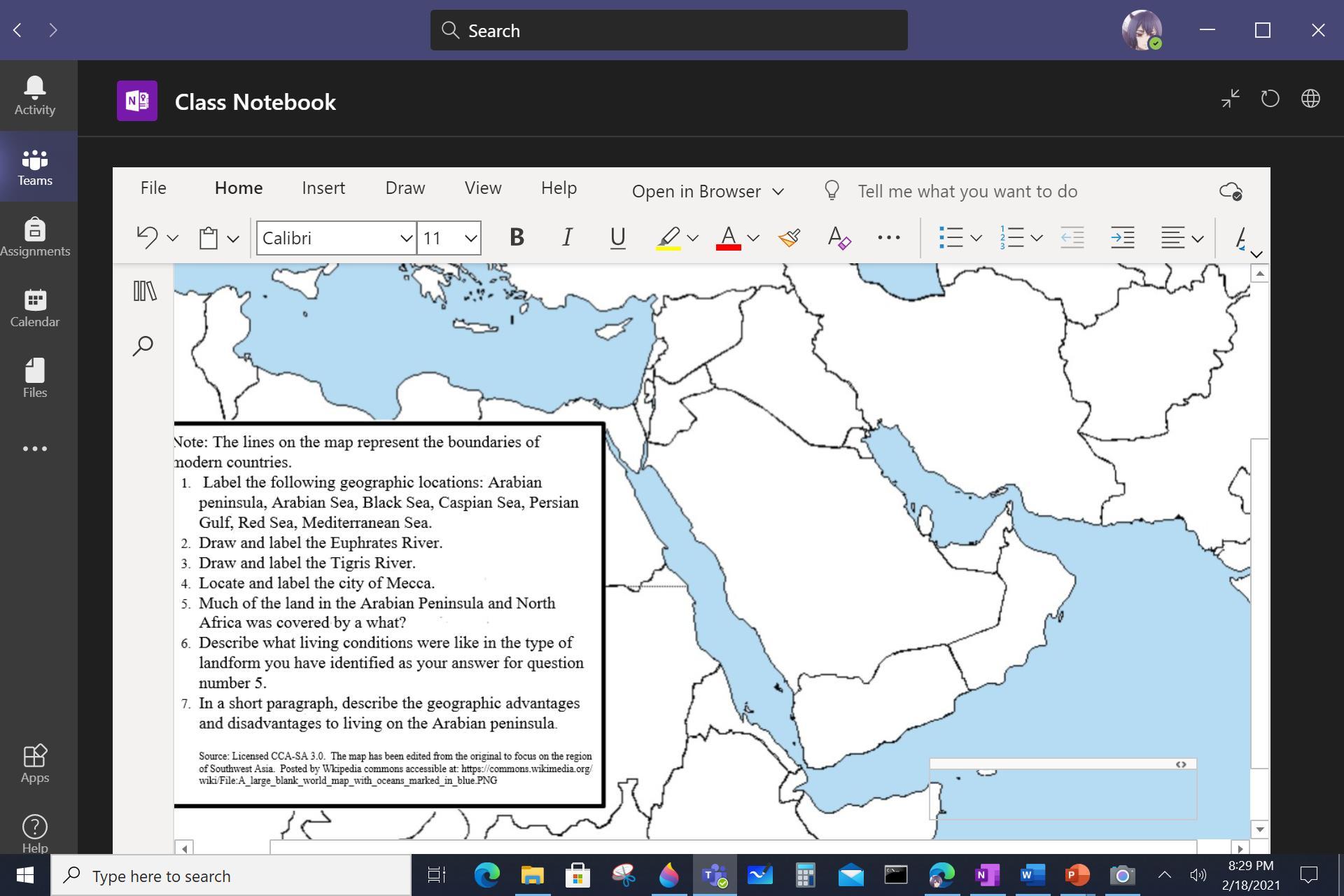The image size is (1344, 896).
Task: Click the Refresh tab icon
Action: point(1270,99)
